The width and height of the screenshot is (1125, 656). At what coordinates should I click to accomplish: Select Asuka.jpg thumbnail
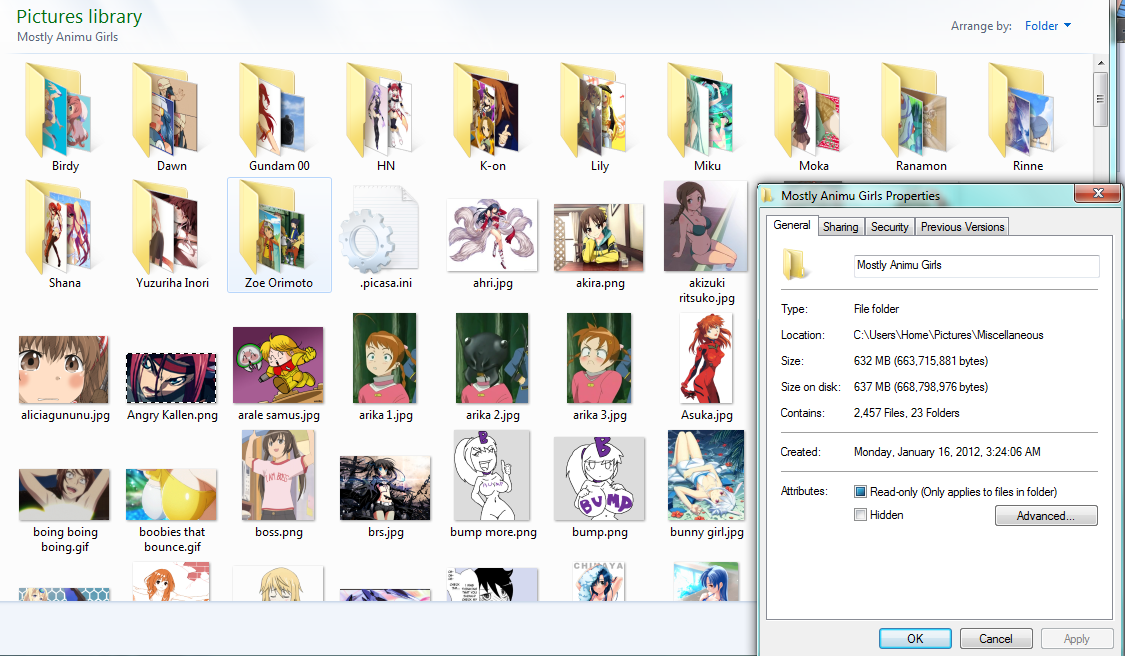[x=706, y=357]
